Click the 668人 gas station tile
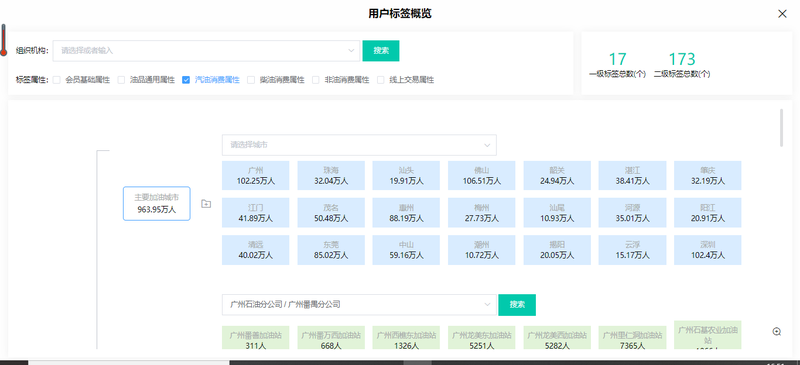Screen dimensions: 800x365 coord(331,338)
